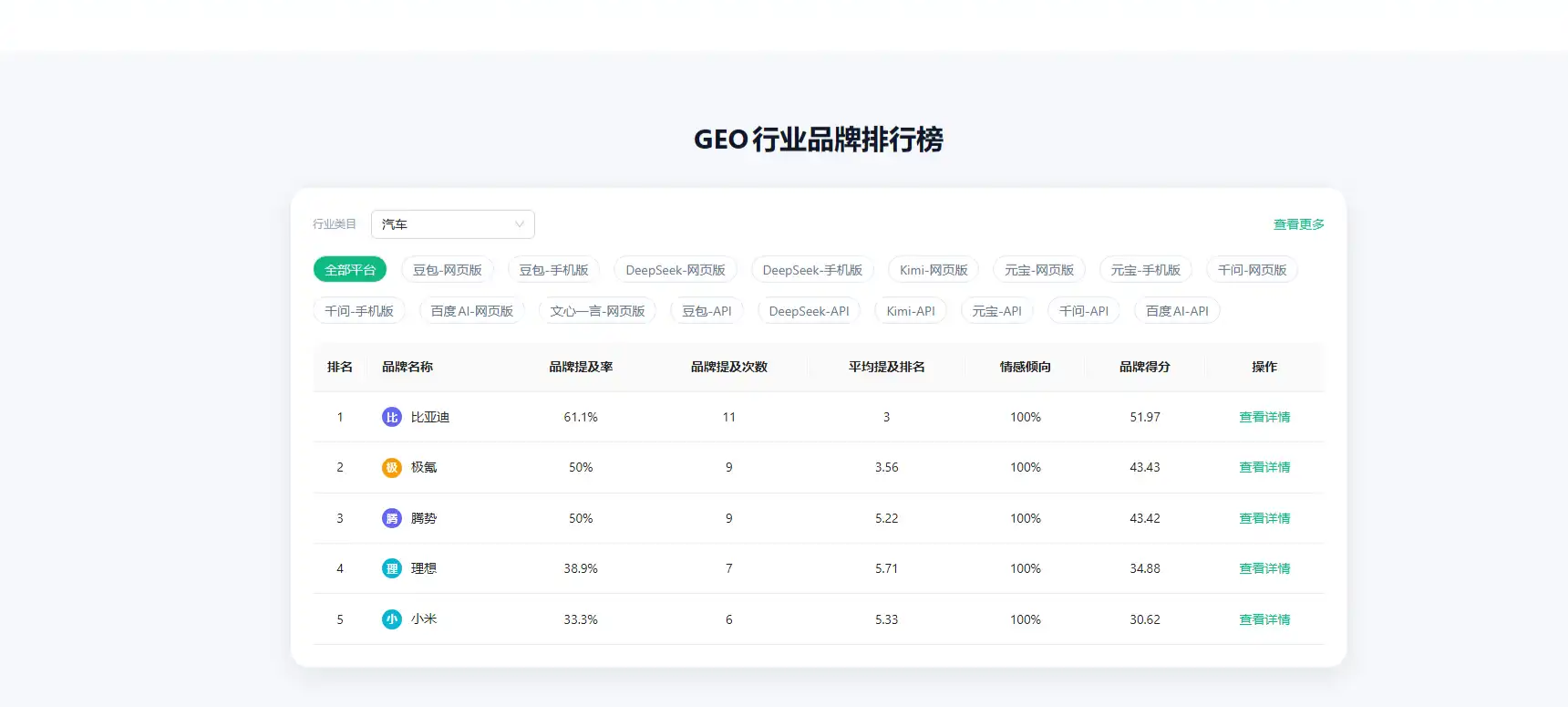This screenshot has width=1568, height=707.
Task: Click the 腾势 purple avatar icon
Action: (x=391, y=518)
